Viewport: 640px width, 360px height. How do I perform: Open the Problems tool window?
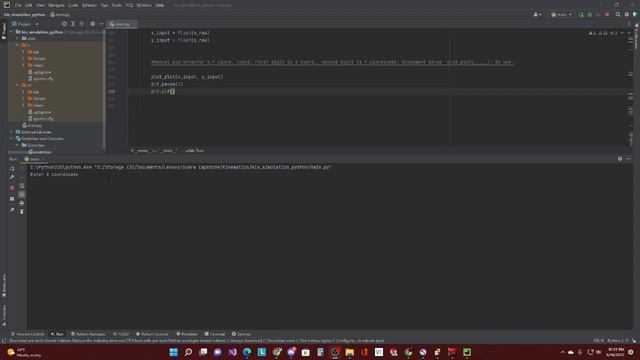coord(187,334)
